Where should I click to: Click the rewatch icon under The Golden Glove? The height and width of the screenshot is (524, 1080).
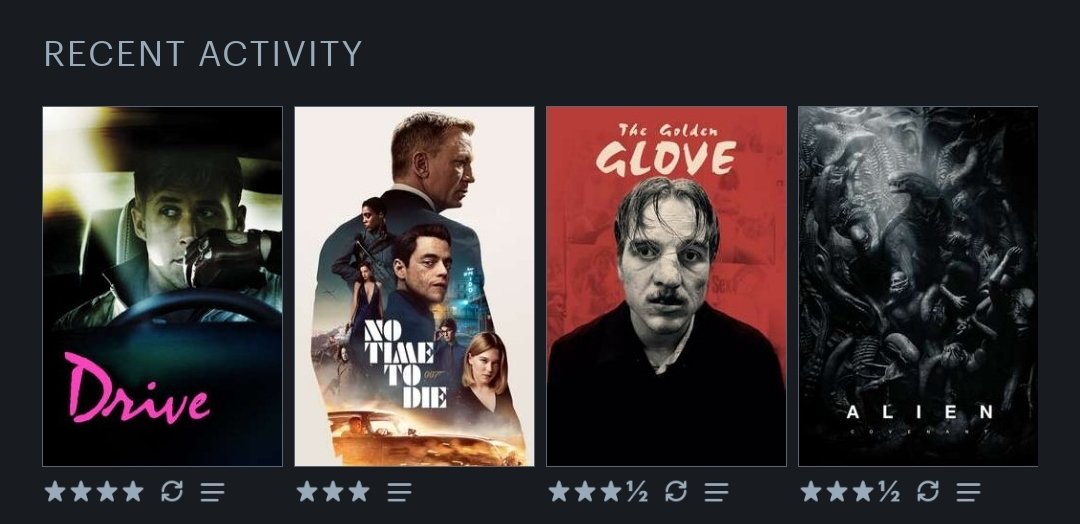pyautogui.click(x=676, y=491)
